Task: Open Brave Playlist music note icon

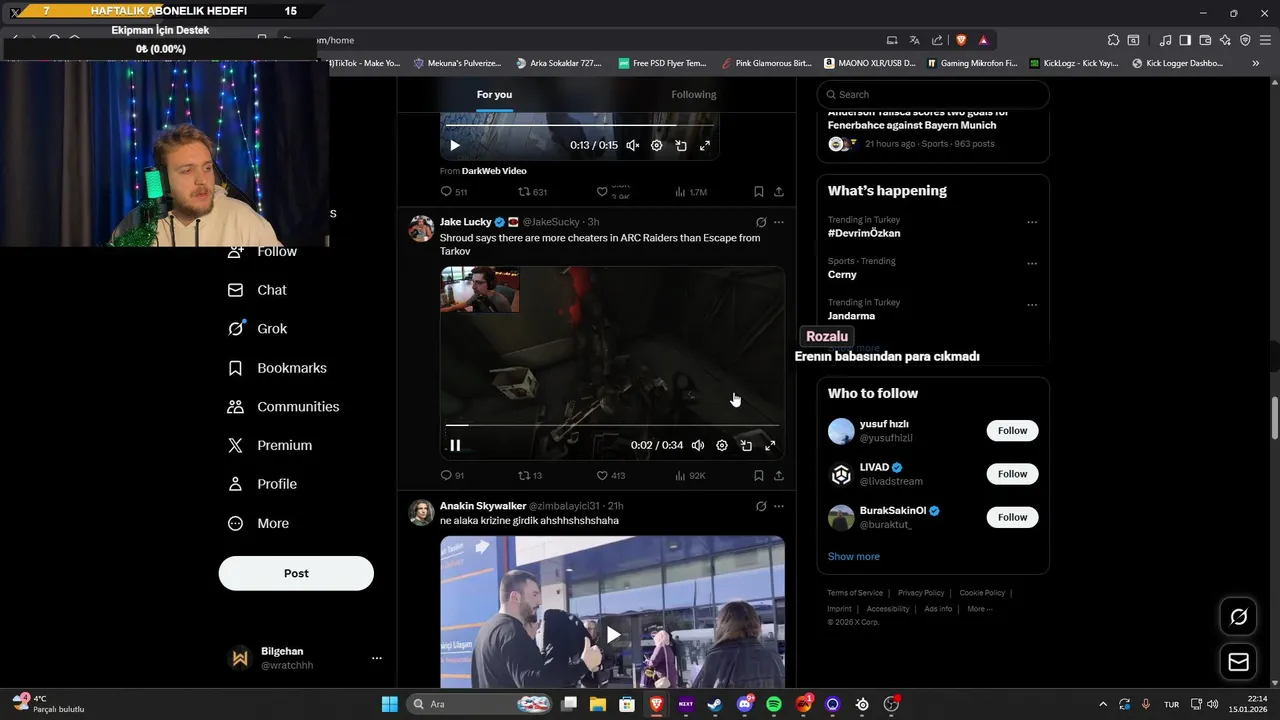Action: [x=1165, y=40]
